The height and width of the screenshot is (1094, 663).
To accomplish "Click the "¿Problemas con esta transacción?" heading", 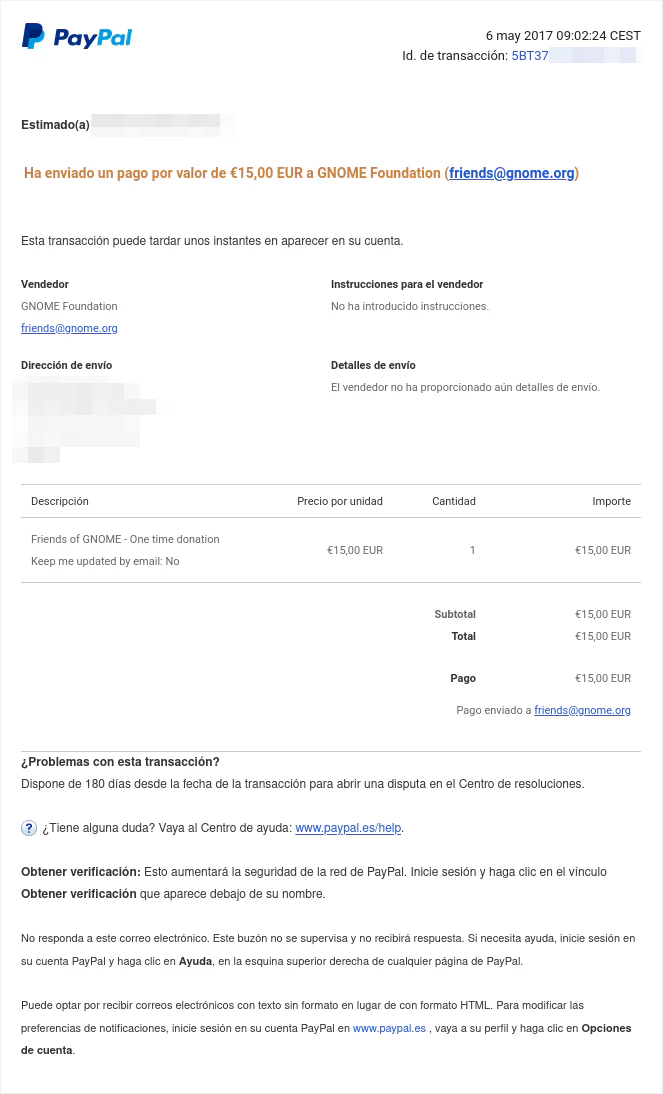I will (120, 762).
